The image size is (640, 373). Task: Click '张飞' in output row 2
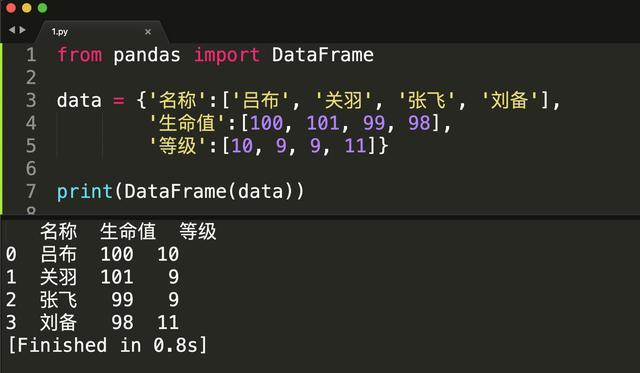[58, 300]
